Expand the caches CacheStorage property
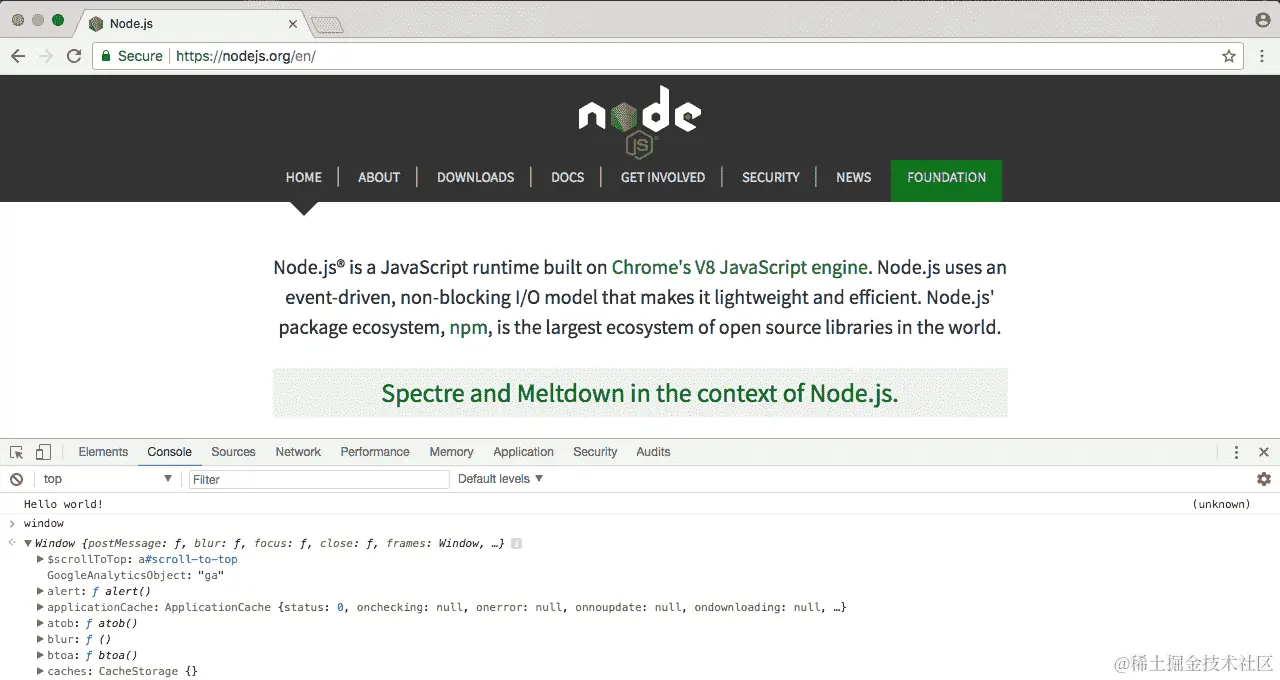 (40, 672)
